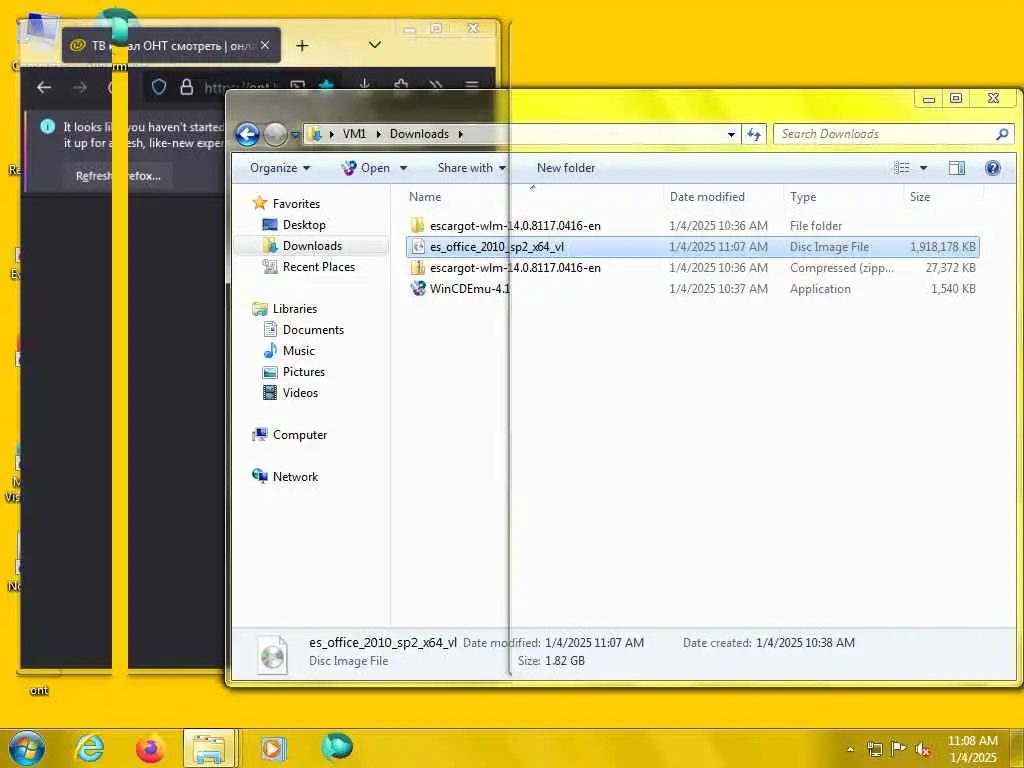Open a new Firefox tab with plus
This screenshot has height=768, width=1024.
[302, 46]
